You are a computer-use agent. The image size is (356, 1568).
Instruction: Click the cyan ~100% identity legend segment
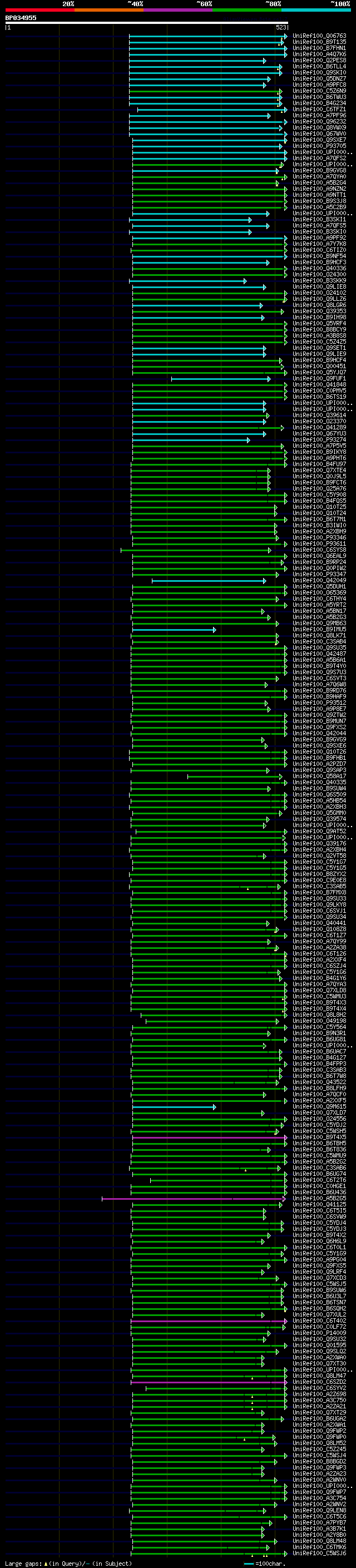click(316, 10)
